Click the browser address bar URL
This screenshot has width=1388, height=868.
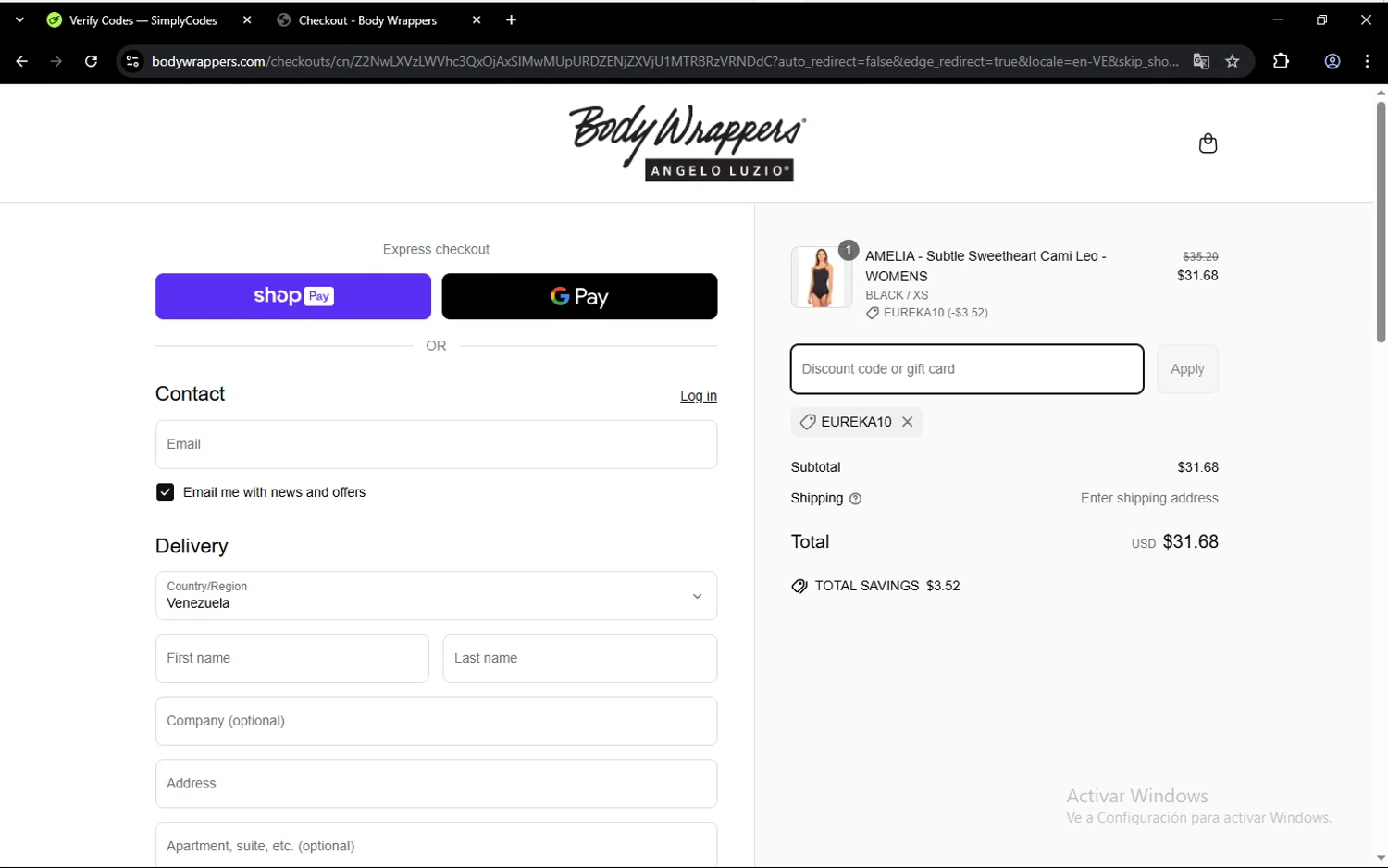(664, 61)
